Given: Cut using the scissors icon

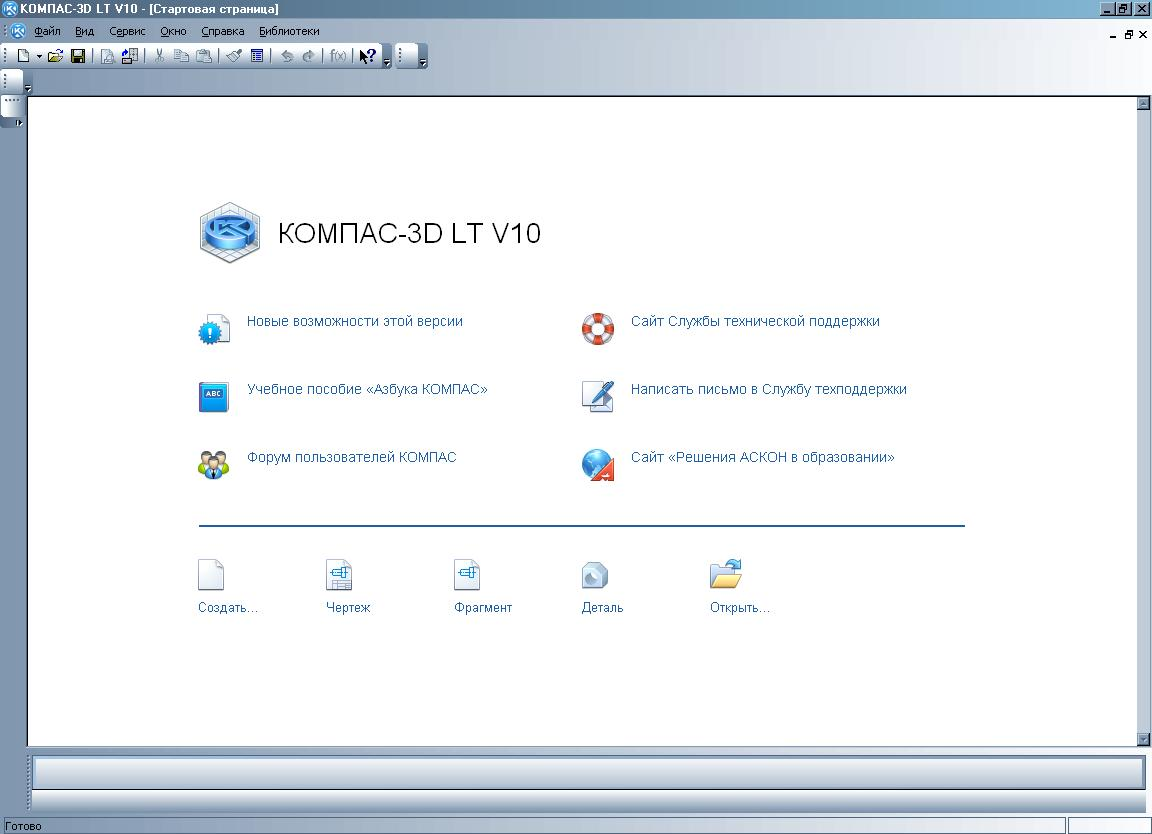Looking at the screenshot, I should [159, 56].
